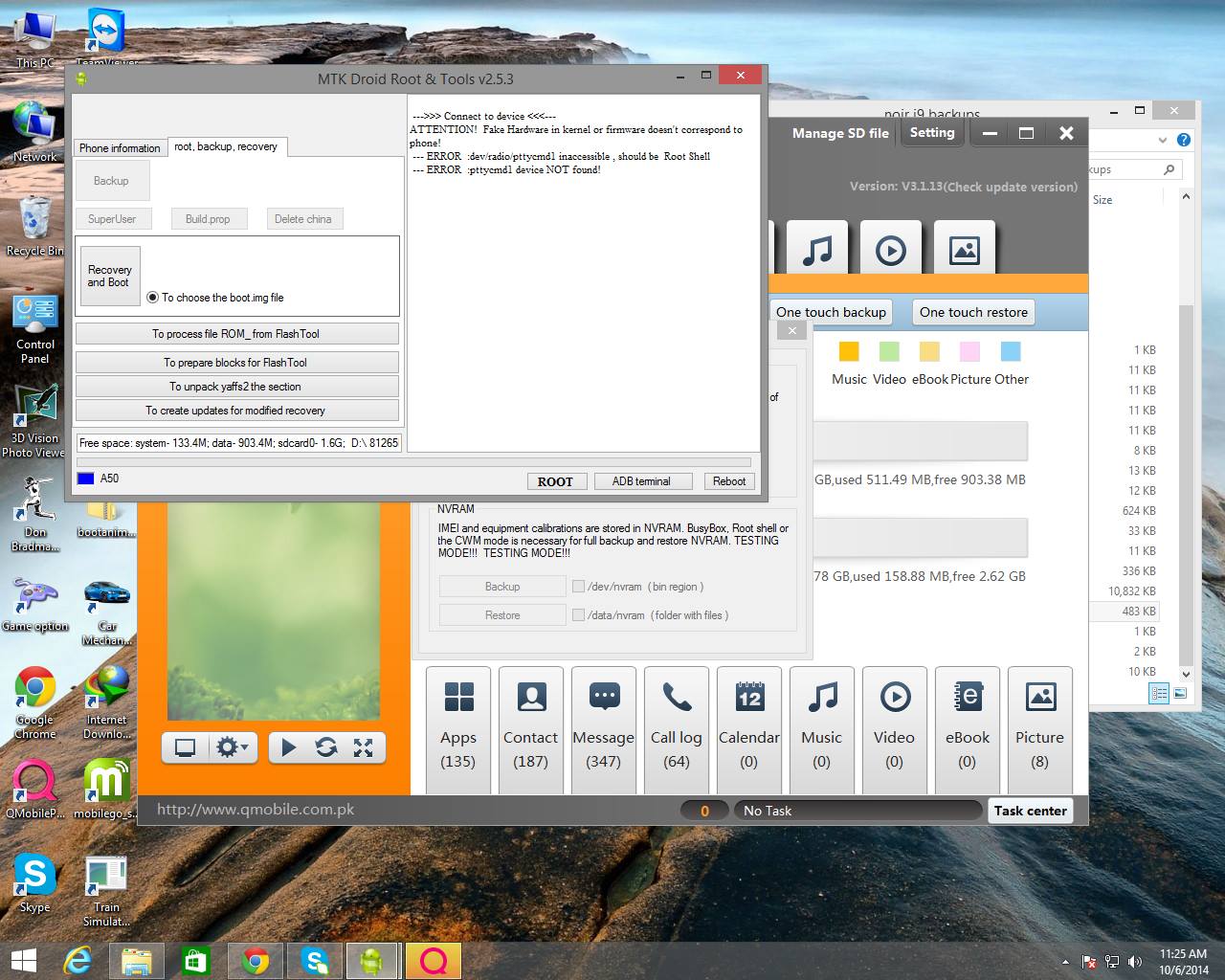Viewport: 1225px width, 980px height.
Task: Open Picture (8) tile
Action: click(x=1039, y=730)
